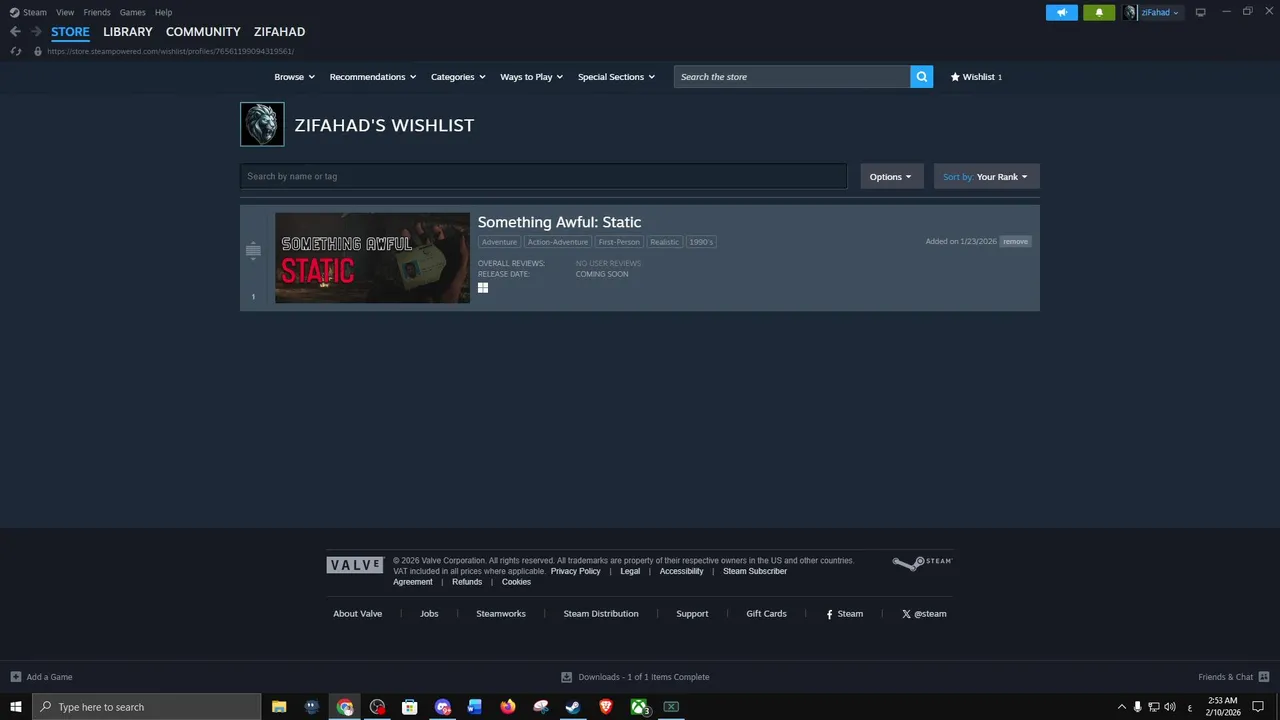The height and width of the screenshot is (720, 1280).
Task: Go back with the left arrow
Action: pos(15,32)
